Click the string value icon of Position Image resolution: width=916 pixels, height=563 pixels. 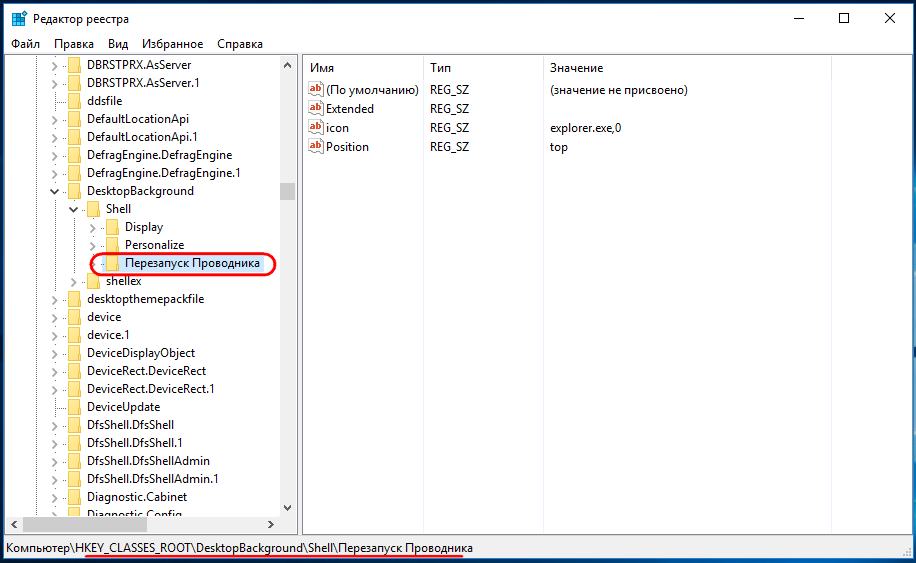point(316,146)
